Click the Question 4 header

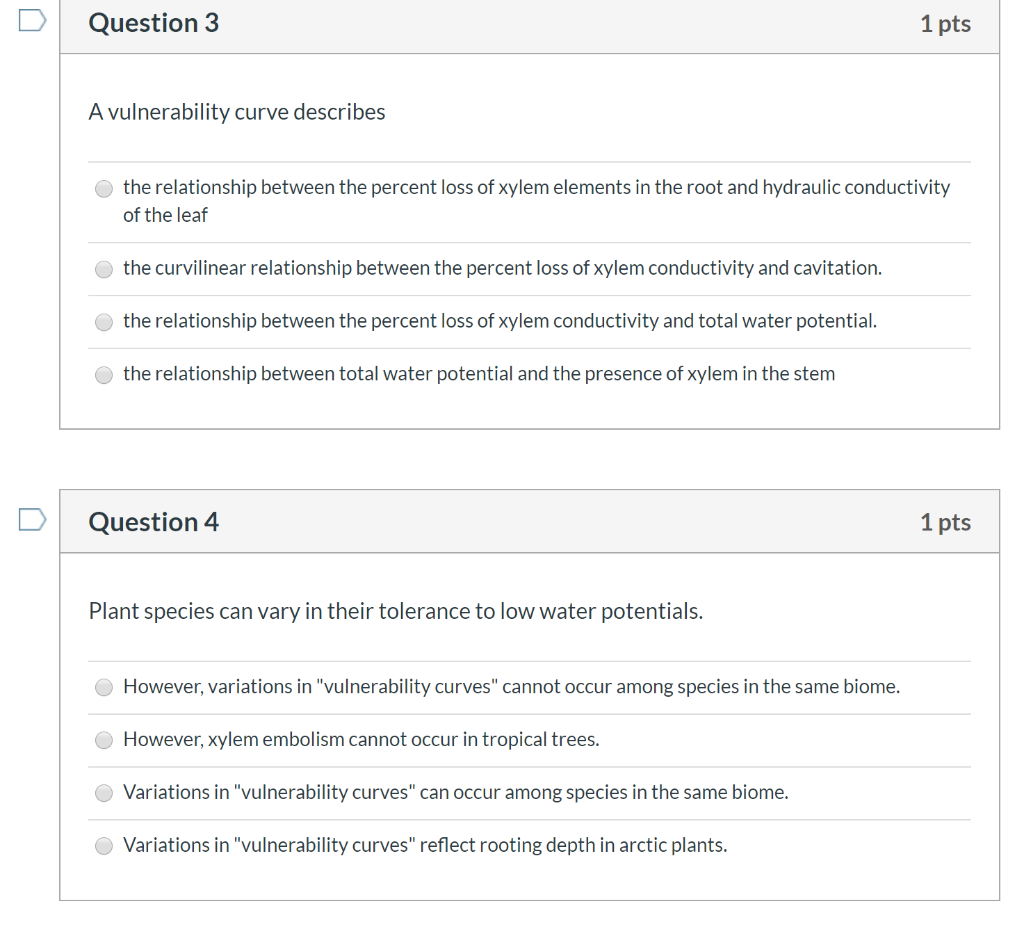coord(153,521)
